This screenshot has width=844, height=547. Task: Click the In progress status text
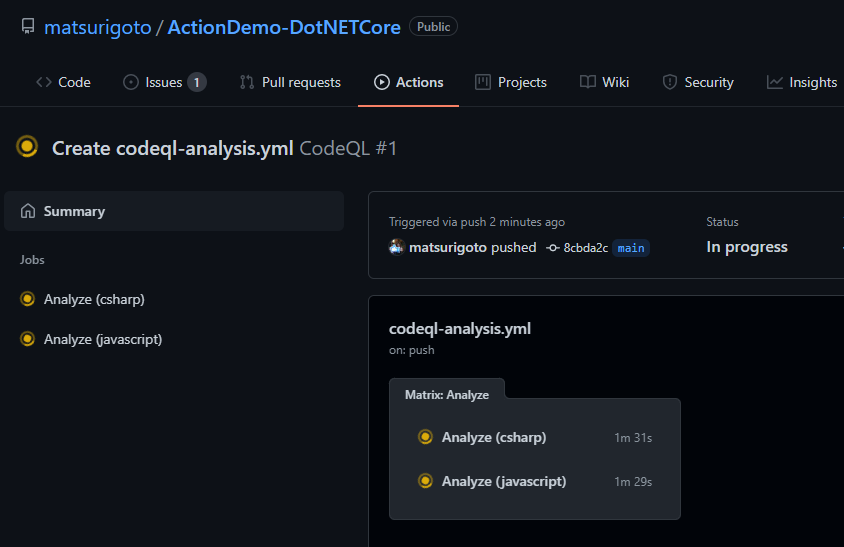click(x=747, y=247)
